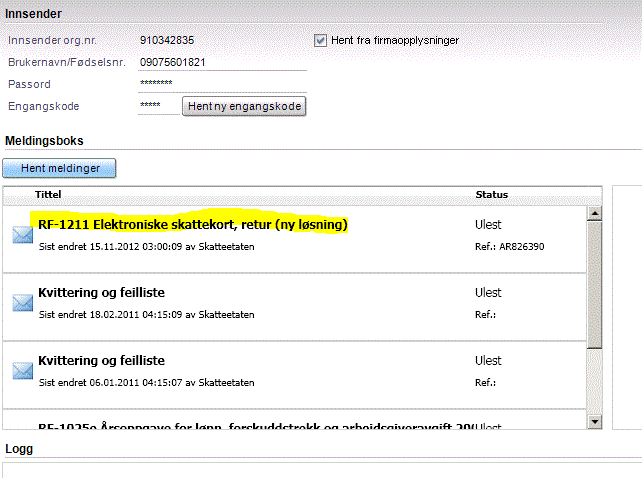642x478 pixels.
Task: Open Kvittering og feilliste from 06.01.2011
Action: click(x=102, y=360)
